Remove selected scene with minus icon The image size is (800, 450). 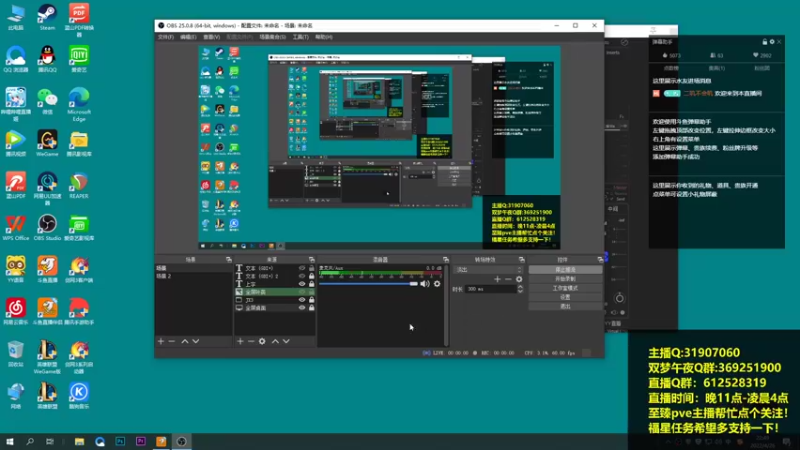(171, 341)
